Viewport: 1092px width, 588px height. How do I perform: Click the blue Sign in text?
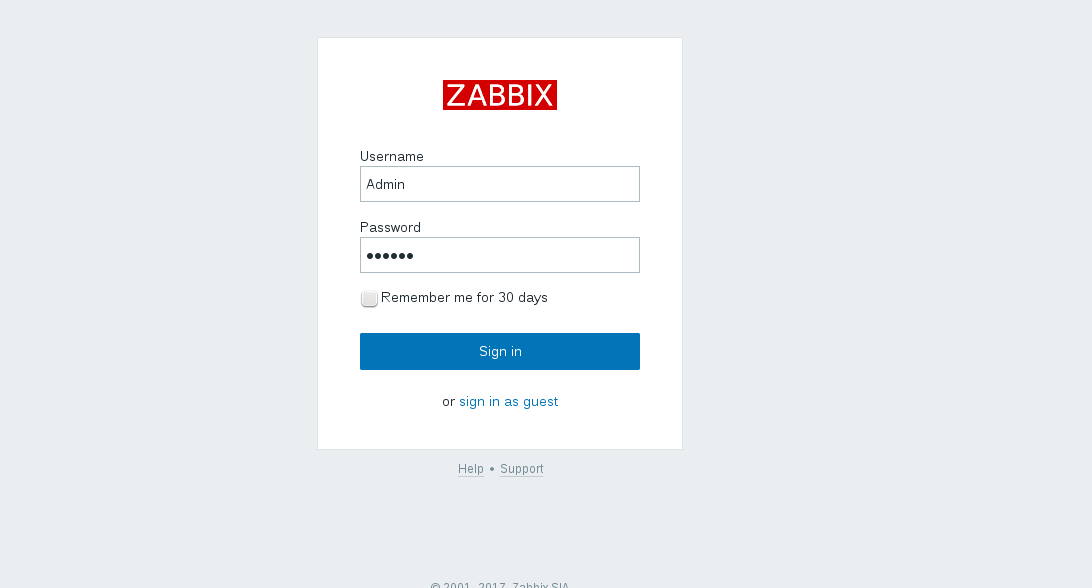[500, 351]
